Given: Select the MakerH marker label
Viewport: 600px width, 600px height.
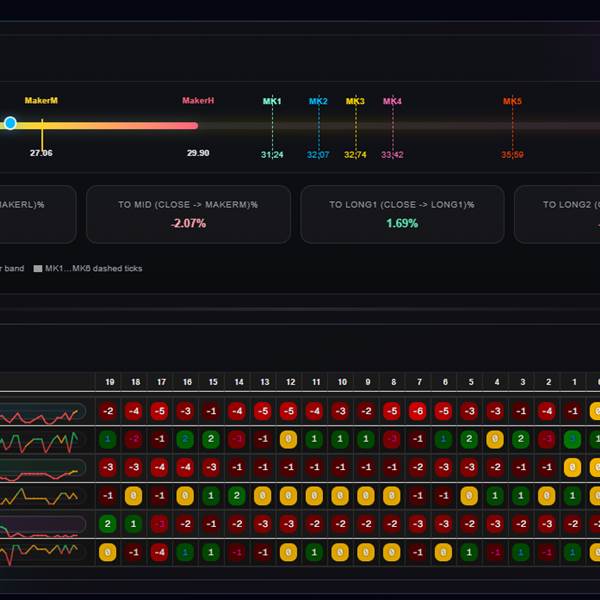Looking at the screenshot, I should 198,101.
